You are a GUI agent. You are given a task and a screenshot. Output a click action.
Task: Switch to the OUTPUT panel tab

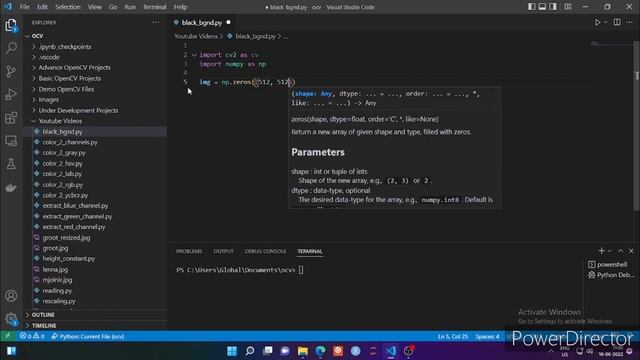[x=223, y=251]
